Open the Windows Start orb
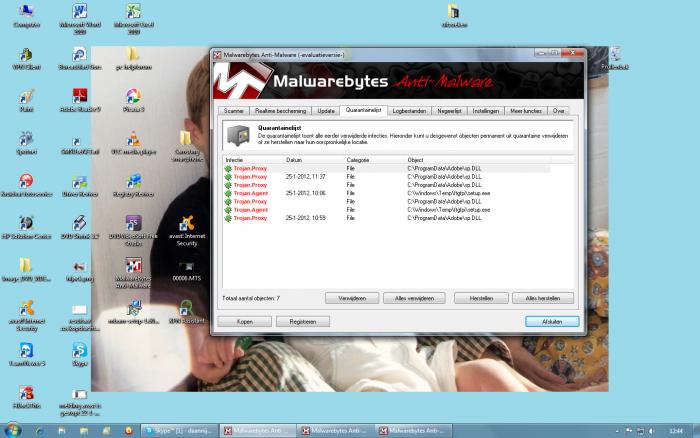The width and height of the screenshot is (700, 438). pyautogui.click(x=12, y=430)
